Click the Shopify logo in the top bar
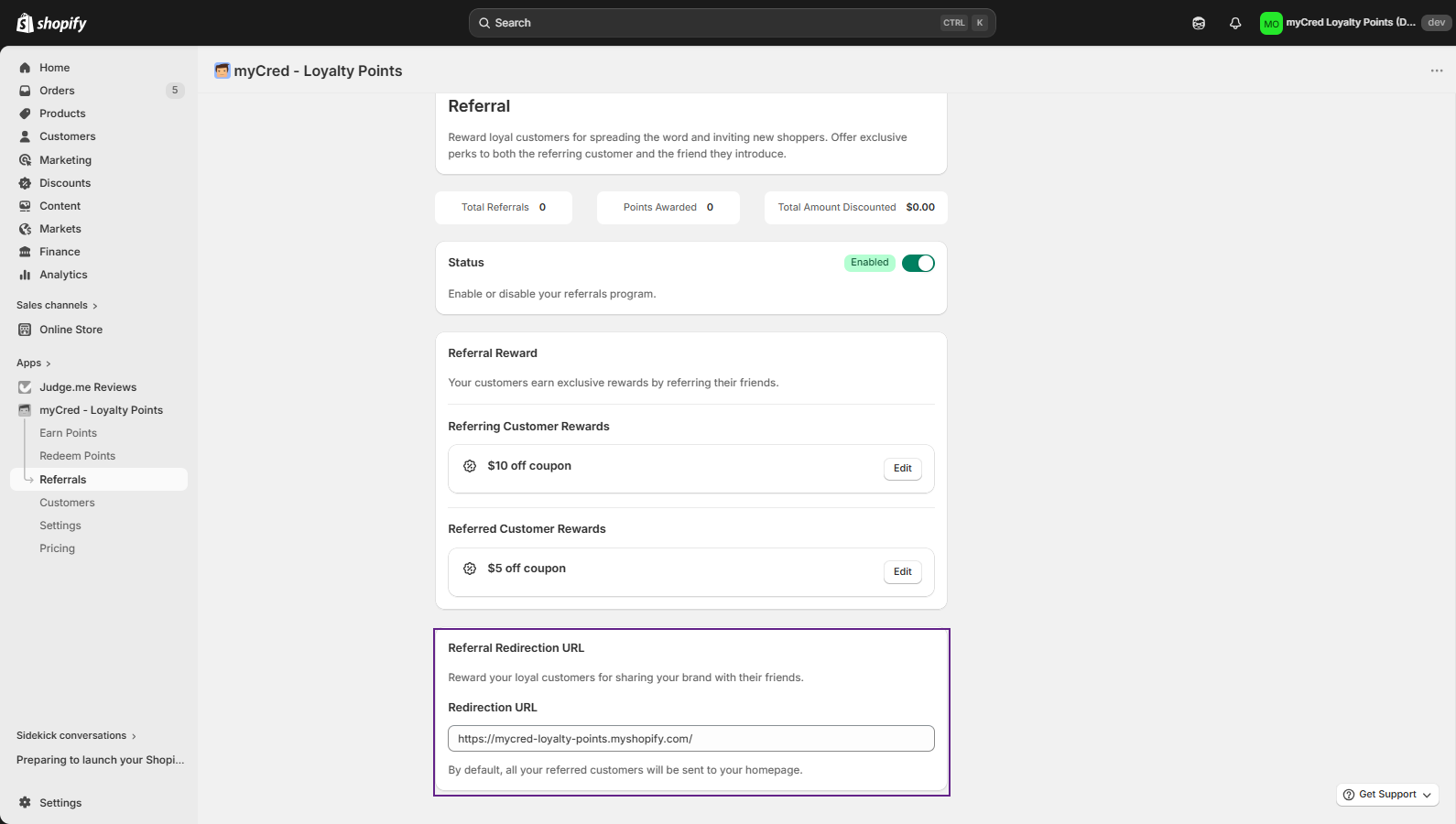Viewport: 1456px width, 824px height. coord(51,23)
